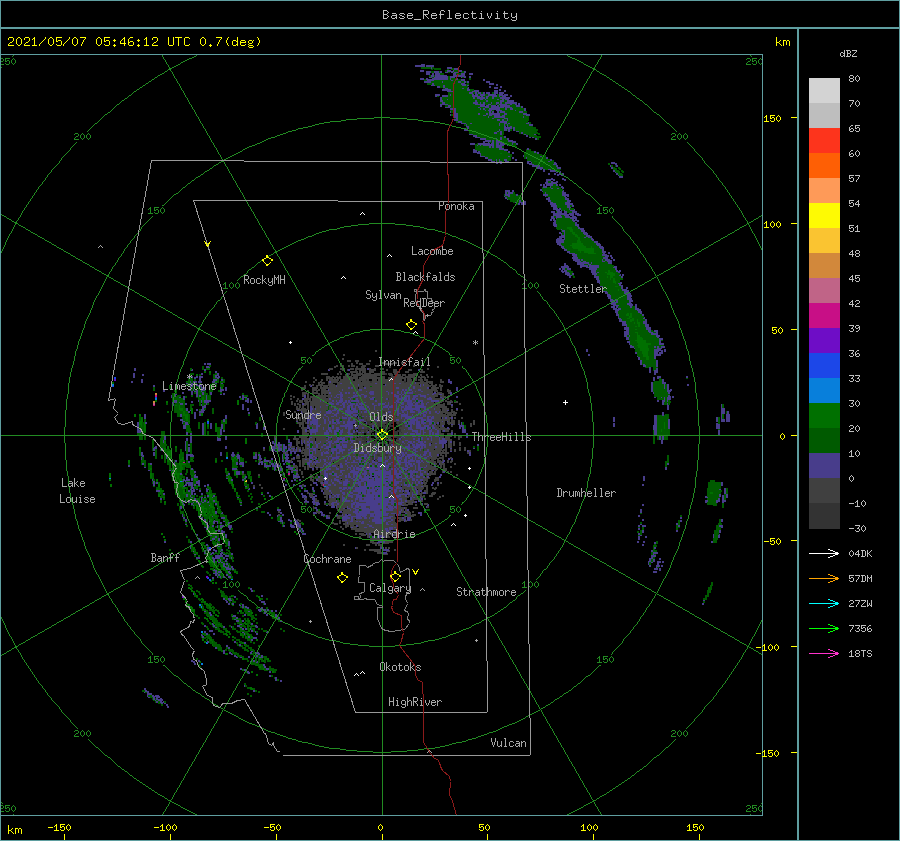This screenshot has width=900, height=841.
Task: Click the white 04DK arrow in legend
Action: tap(824, 553)
